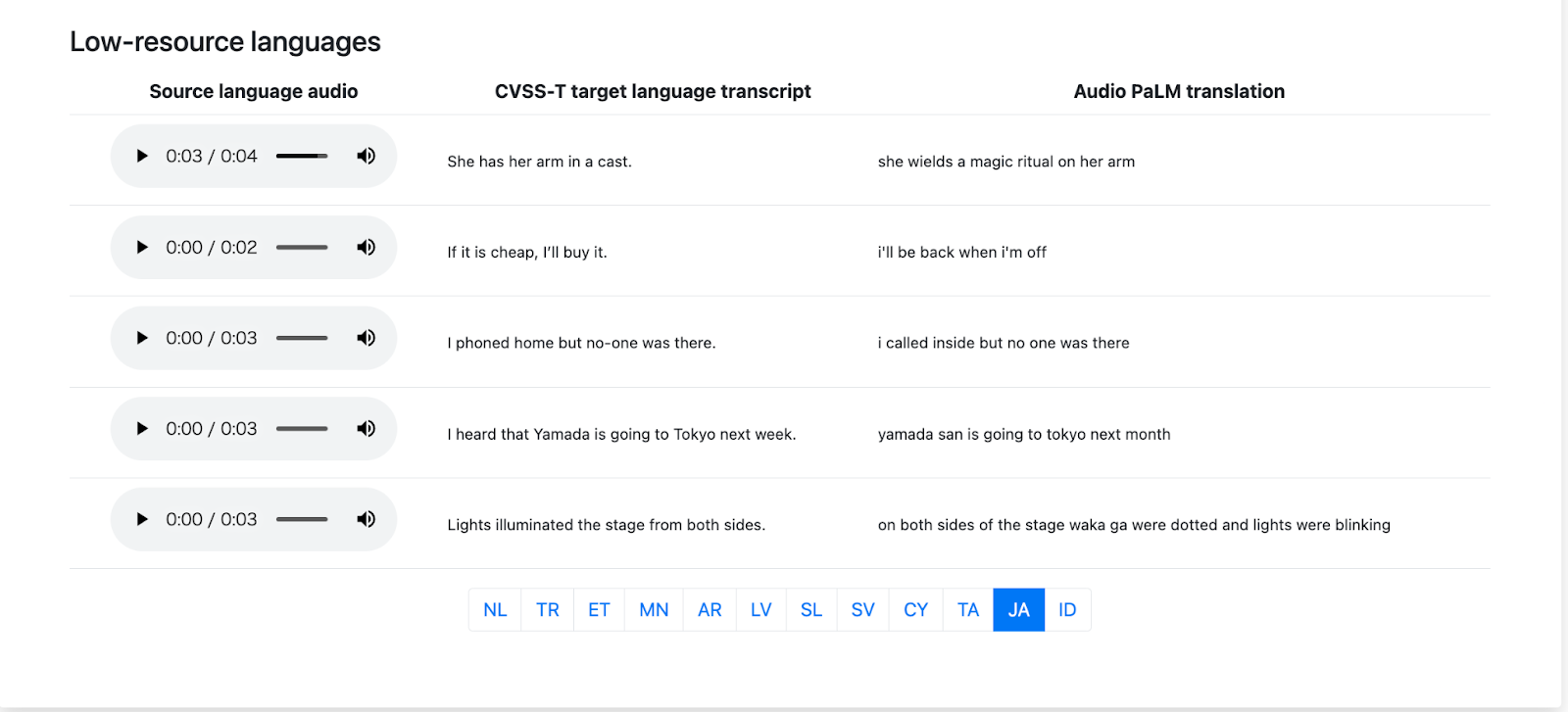Screen dimensions: 1568x712
Task: Click the 'Low-resource languages' heading
Action: (225, 42)
